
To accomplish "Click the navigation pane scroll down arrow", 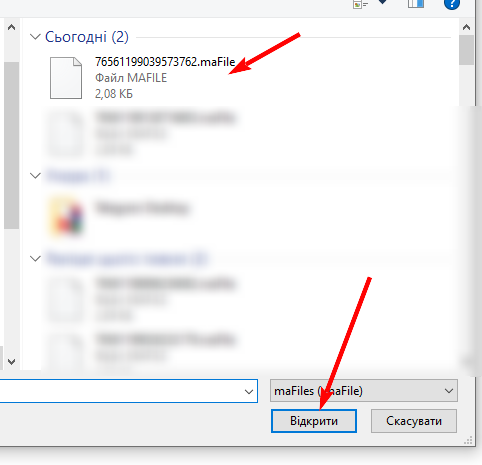I will click(12, 362).
